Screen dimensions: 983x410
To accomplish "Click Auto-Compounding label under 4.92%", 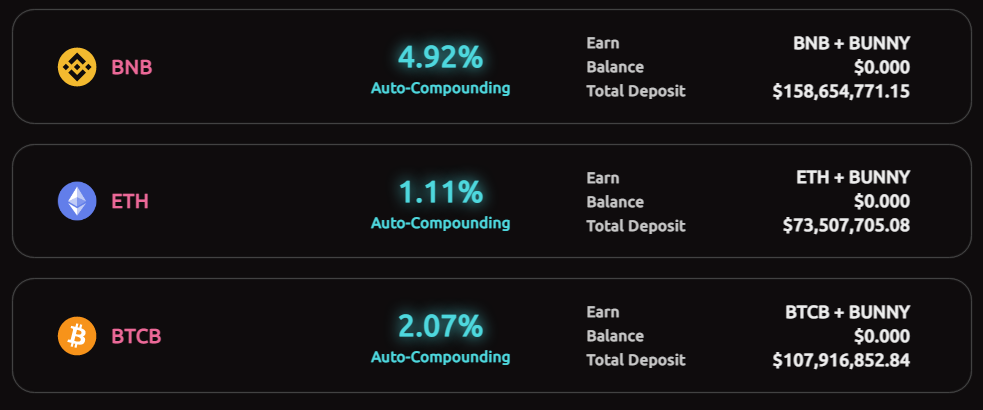I will 440,88.
